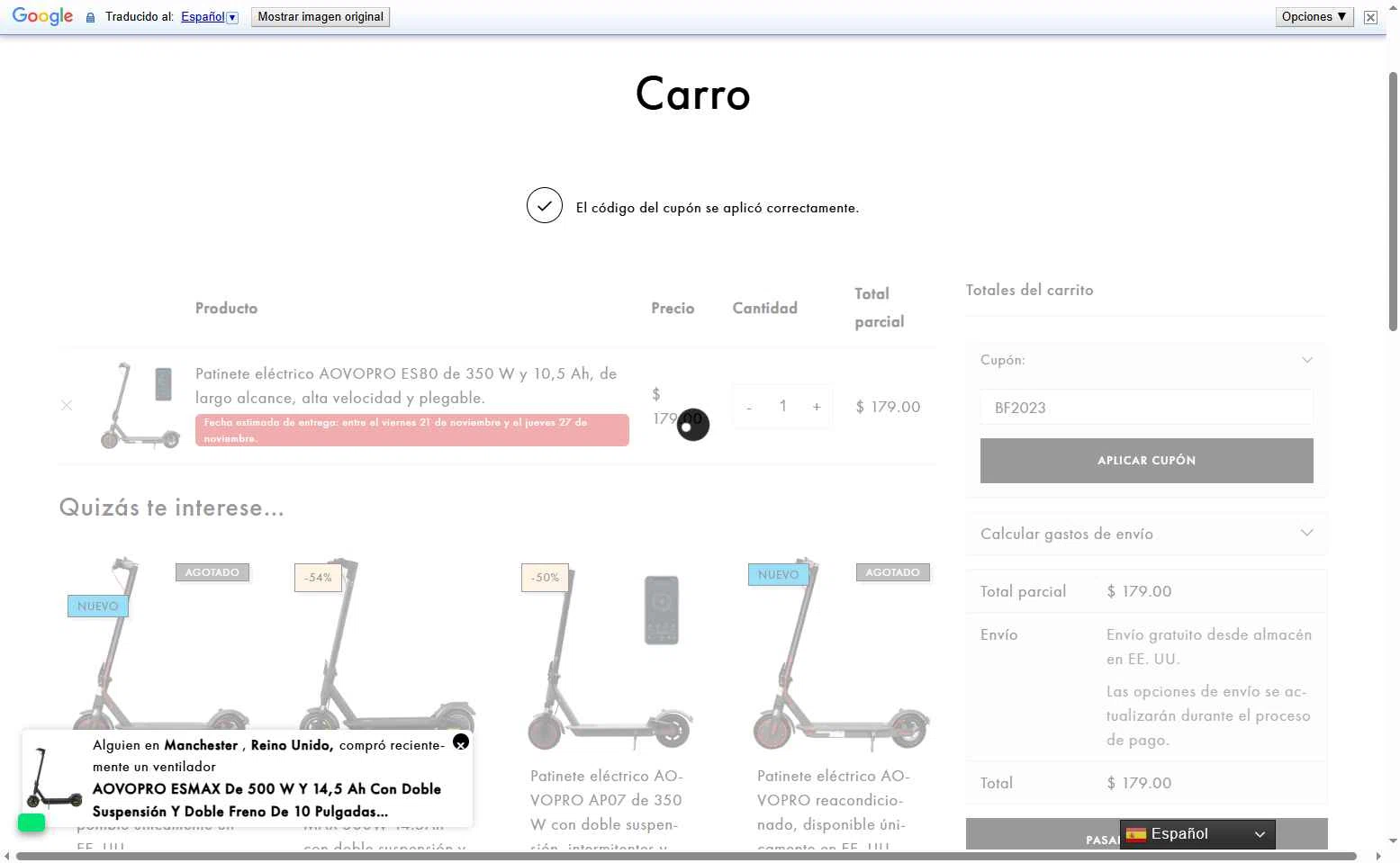1400x863 pixels.
Task: Open the Español site language selector
Action: [1197, 834]
